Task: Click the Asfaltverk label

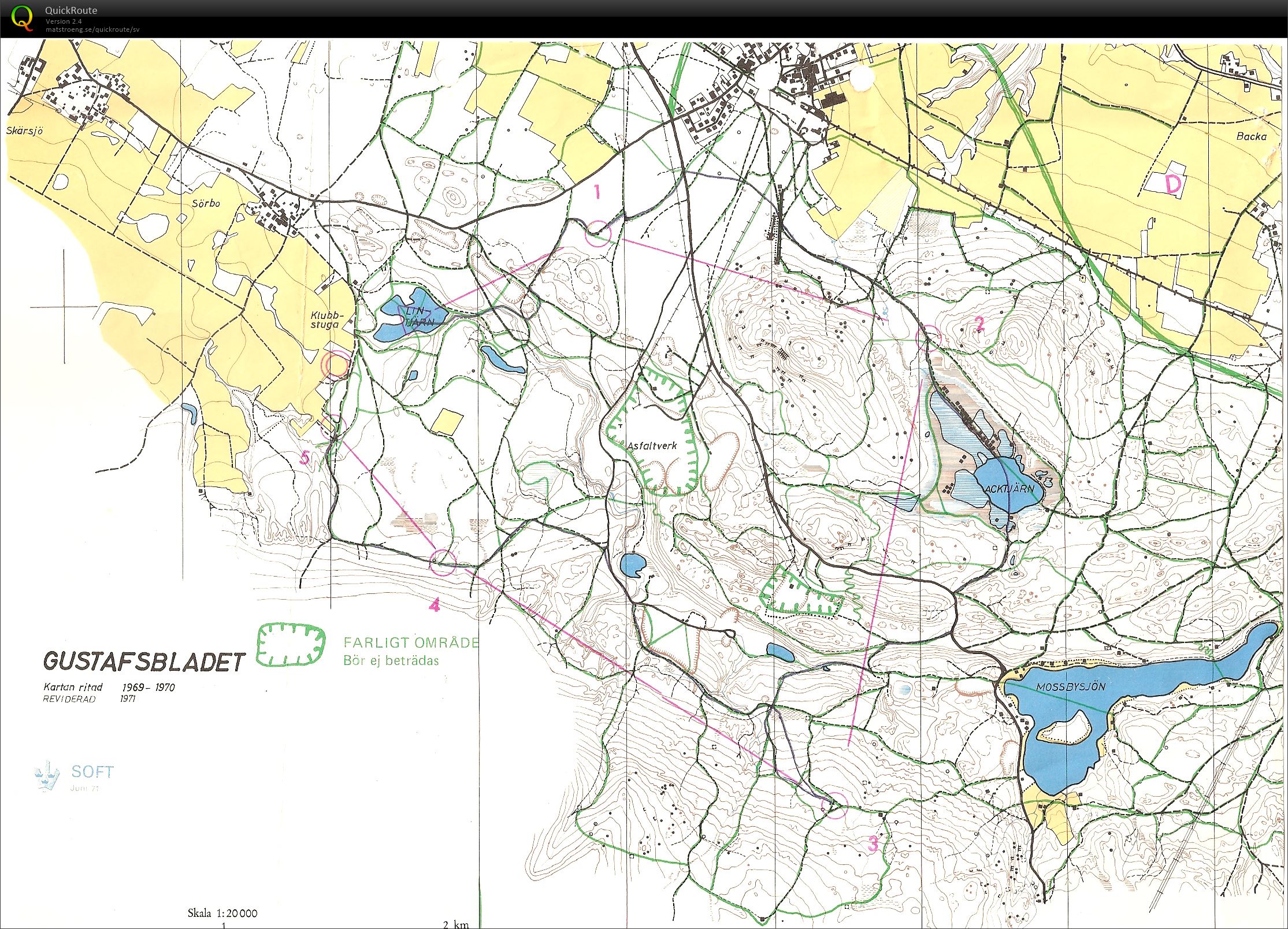Action: pyautogui.click(x=652, y=445)
